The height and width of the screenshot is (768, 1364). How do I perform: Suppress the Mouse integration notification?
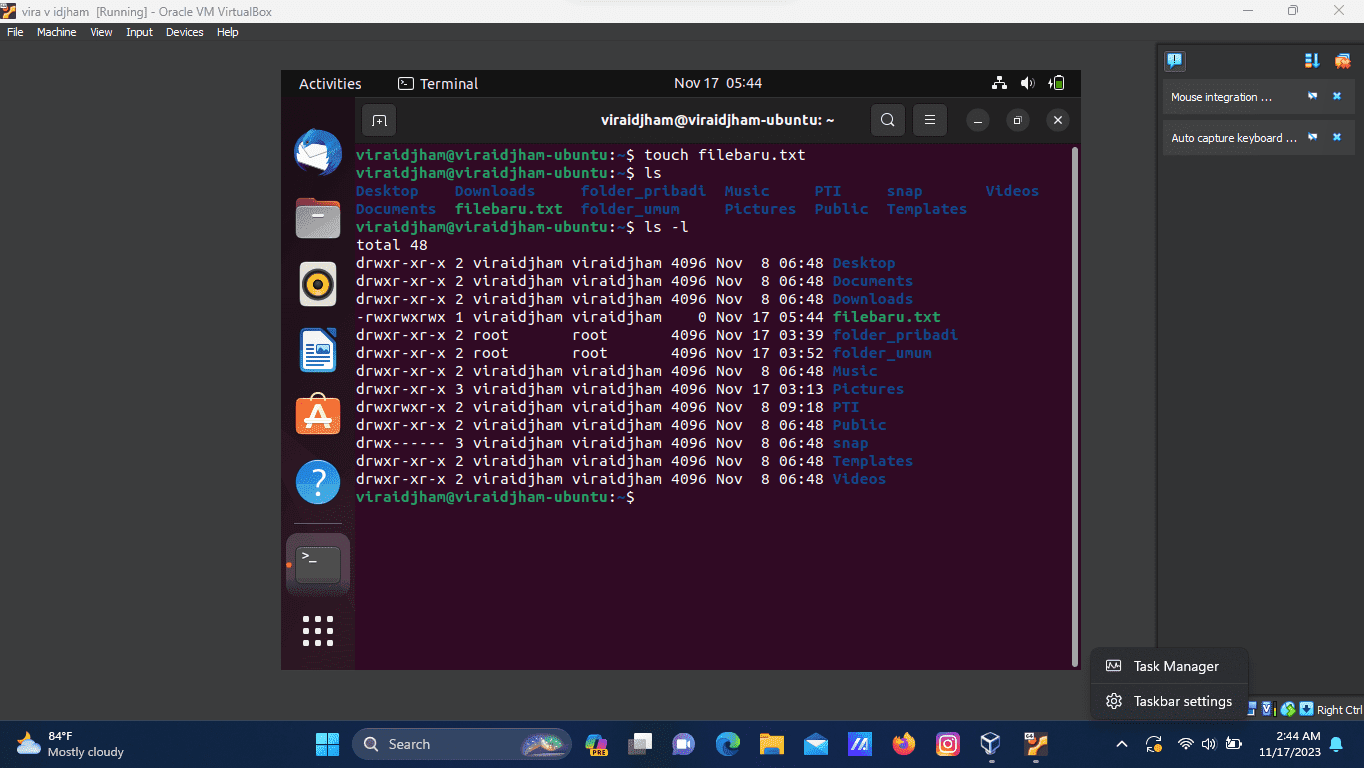[x=1313, y=97]
